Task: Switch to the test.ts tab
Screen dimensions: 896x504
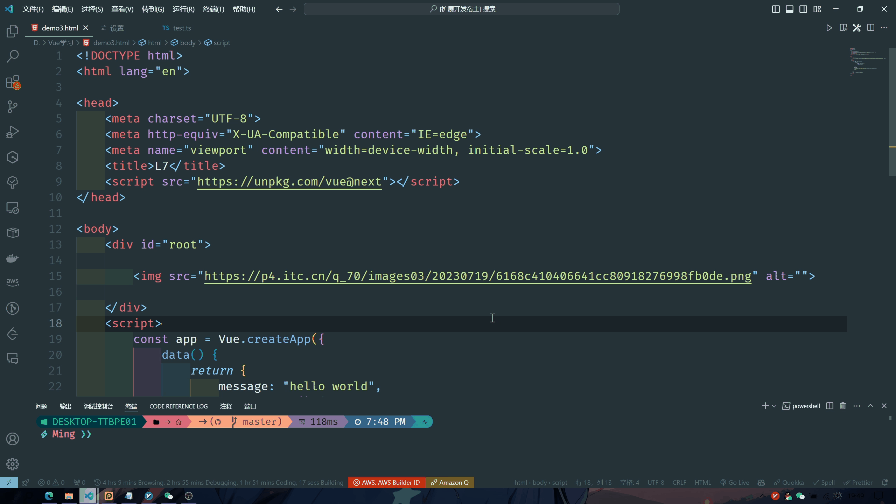Action: [177, 27]
